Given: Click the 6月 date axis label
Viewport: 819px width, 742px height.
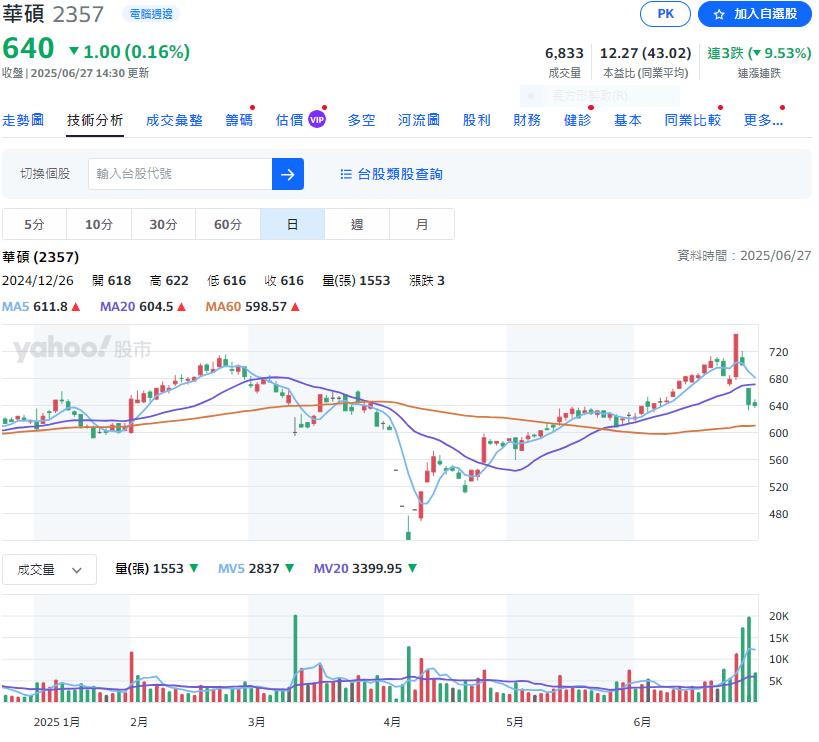Looking at the screenshot, I should click(x=642, y=722).
